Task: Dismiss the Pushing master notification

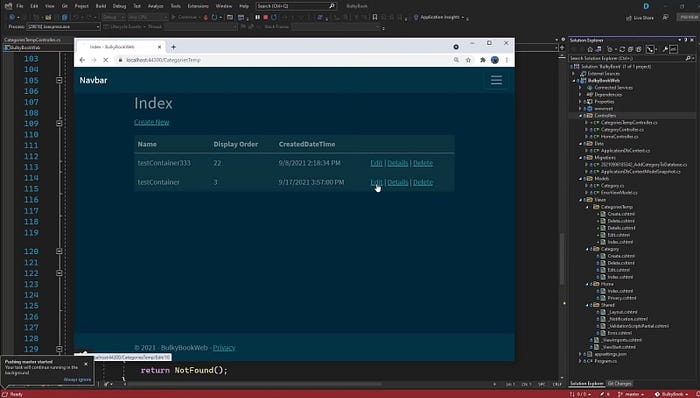Action: 86,364
